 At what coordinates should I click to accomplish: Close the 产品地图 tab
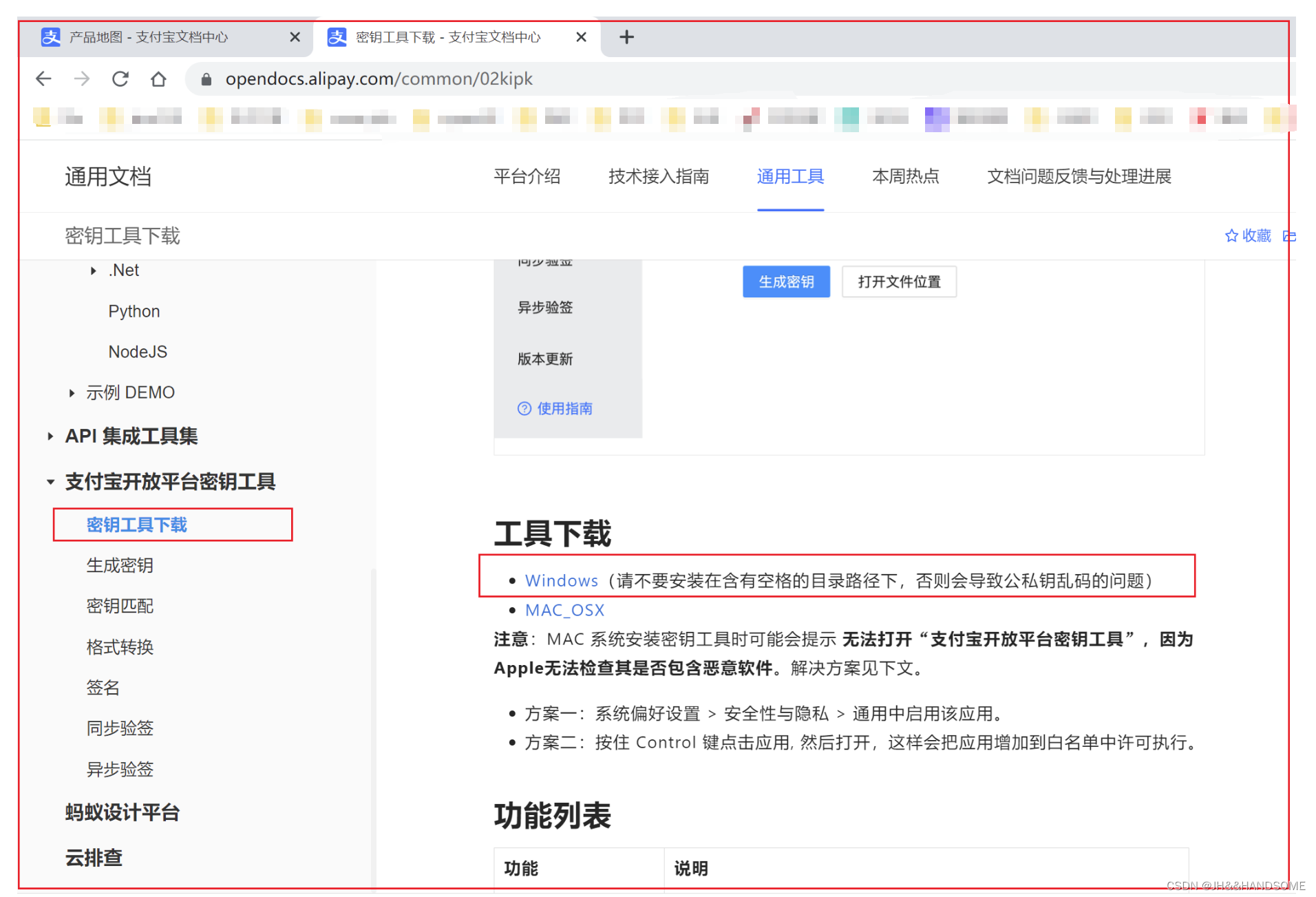pos(295,37)
